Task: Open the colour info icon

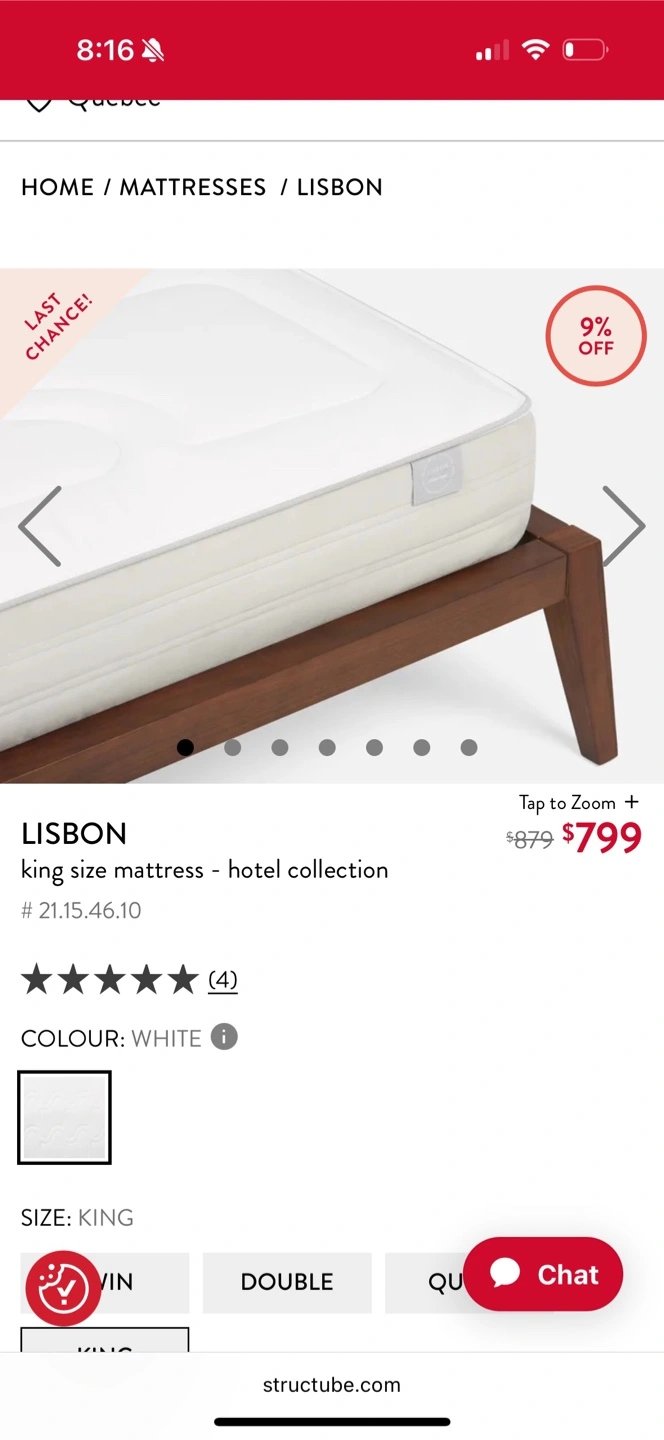Action: point(224,1037)
